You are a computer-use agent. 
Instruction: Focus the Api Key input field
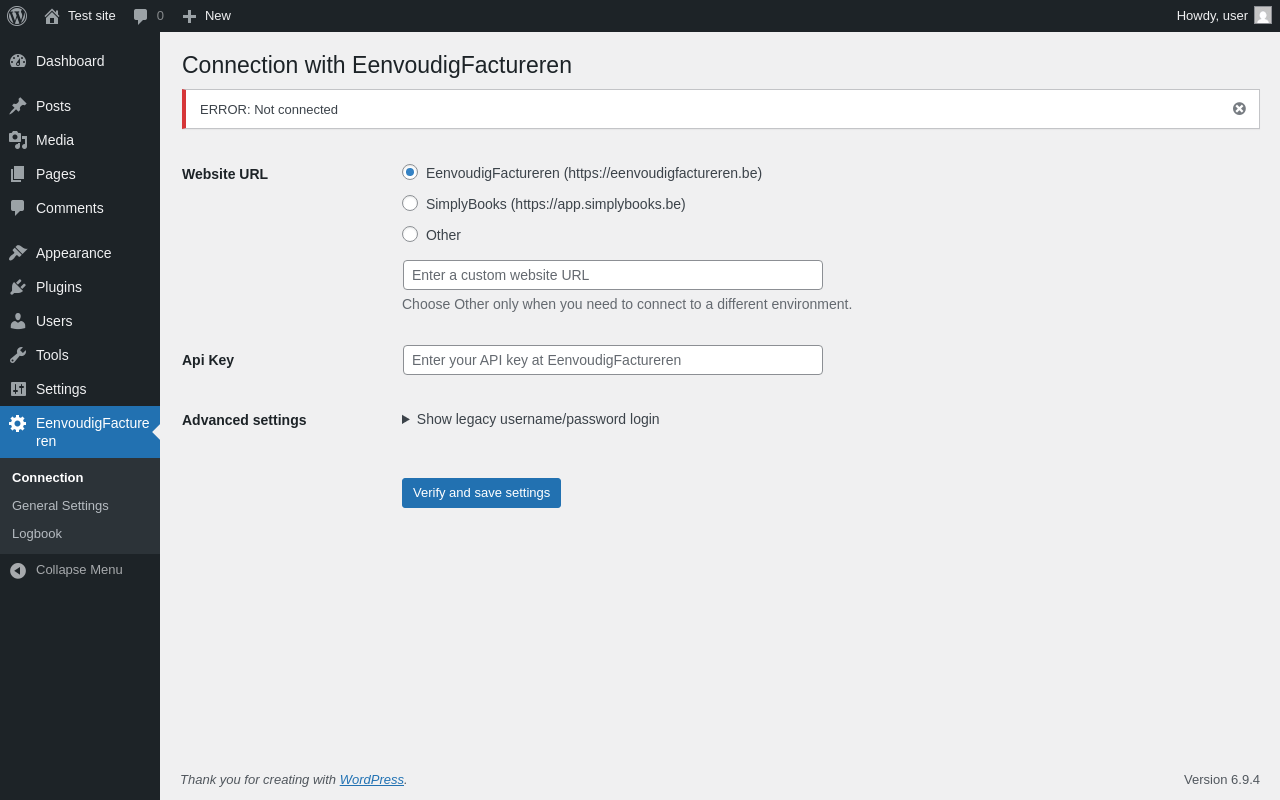(x=612, y=360)
